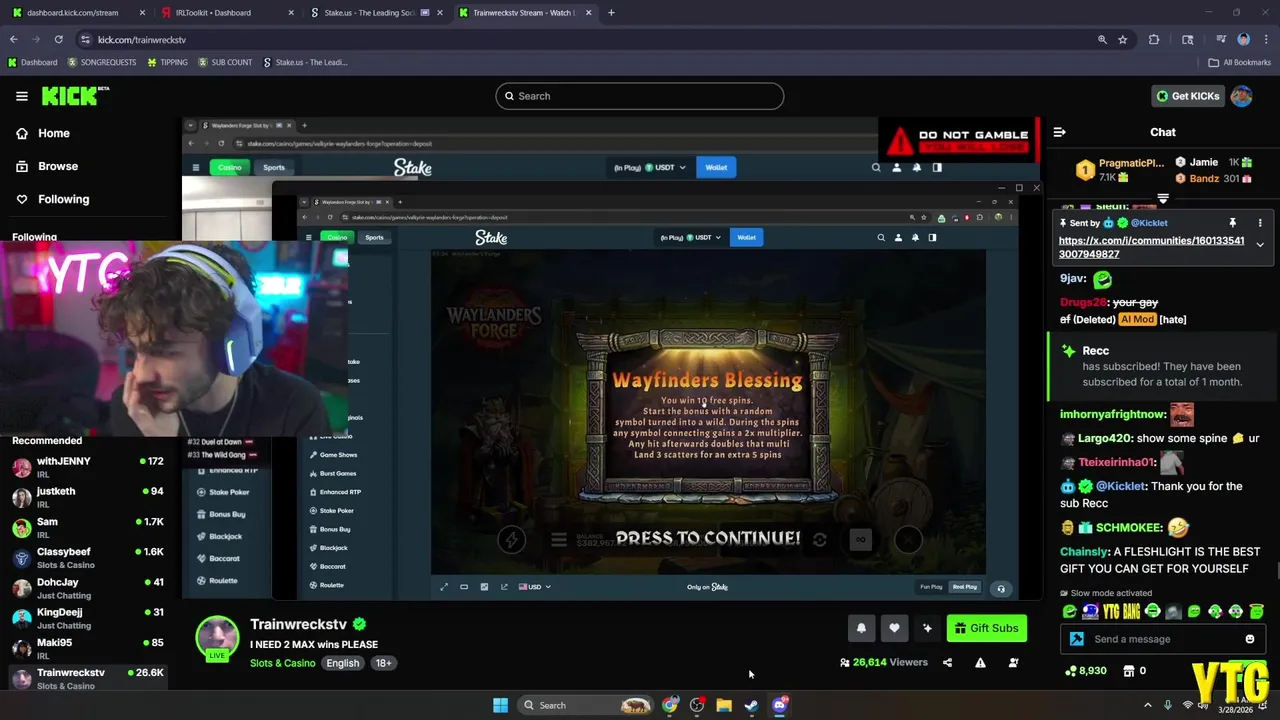1280x720 pixels.
Task: Switch to dashboard.kick.com/stream browser tab
Action: [x=79, y=13]
